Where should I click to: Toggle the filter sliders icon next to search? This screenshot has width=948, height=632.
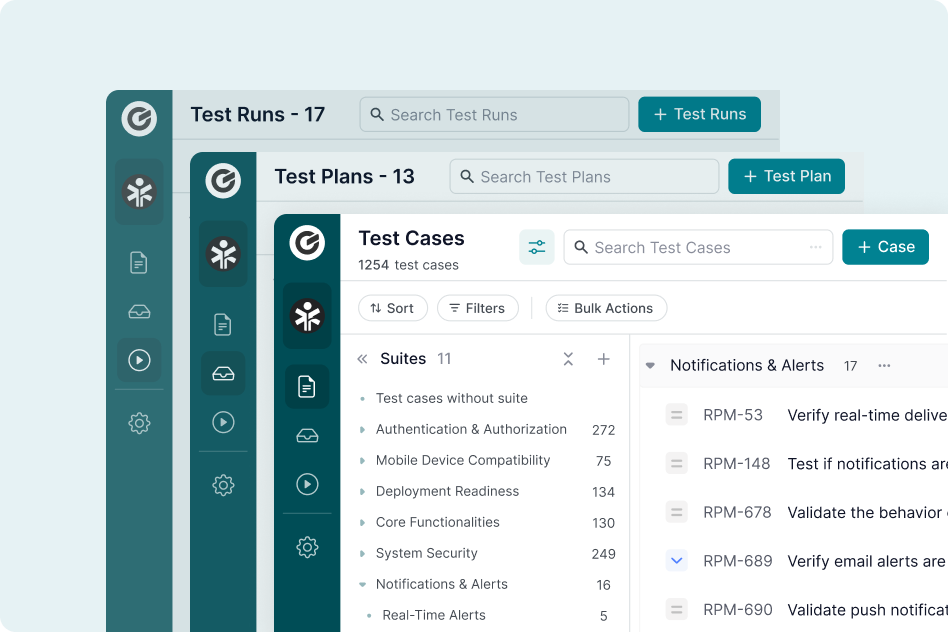pyautogui.click(x=537, y=247)
